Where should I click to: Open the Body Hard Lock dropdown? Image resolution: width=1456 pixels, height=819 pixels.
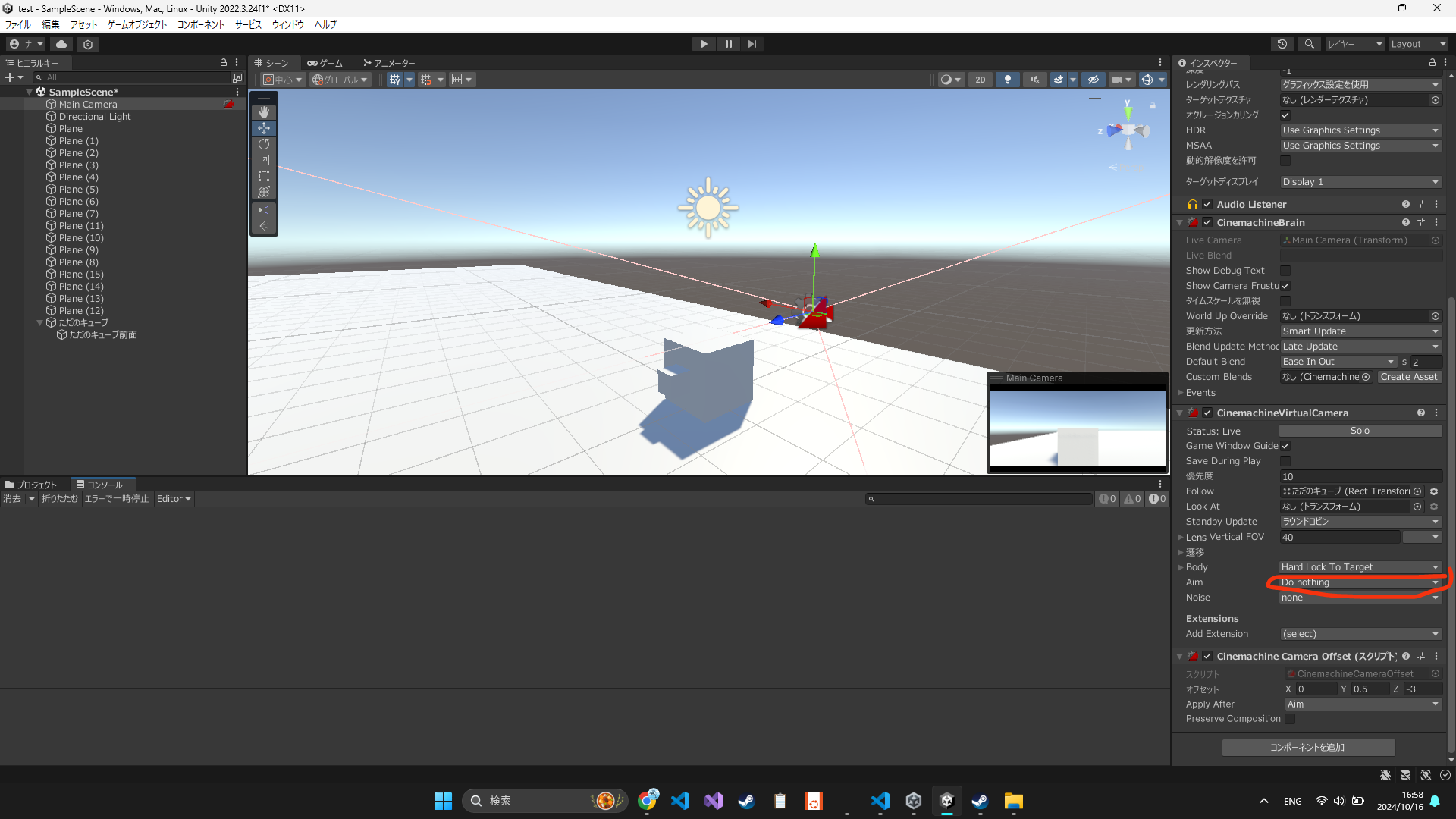[x=1360, y=567]
